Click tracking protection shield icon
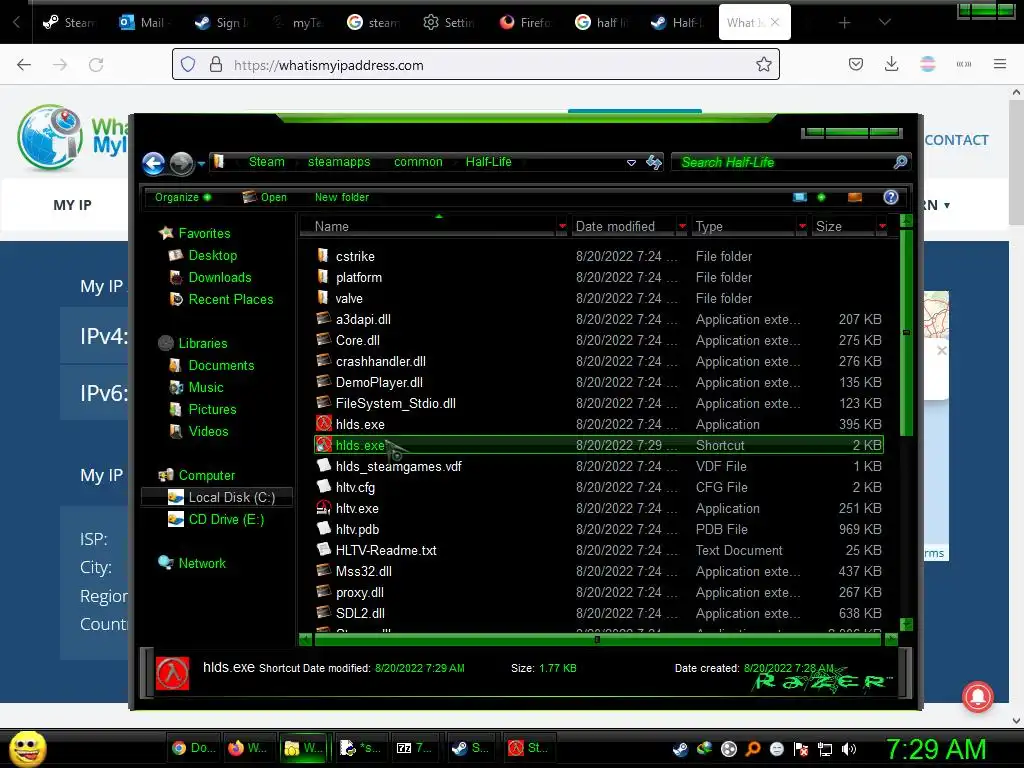1024x768 pixels. 188,64
